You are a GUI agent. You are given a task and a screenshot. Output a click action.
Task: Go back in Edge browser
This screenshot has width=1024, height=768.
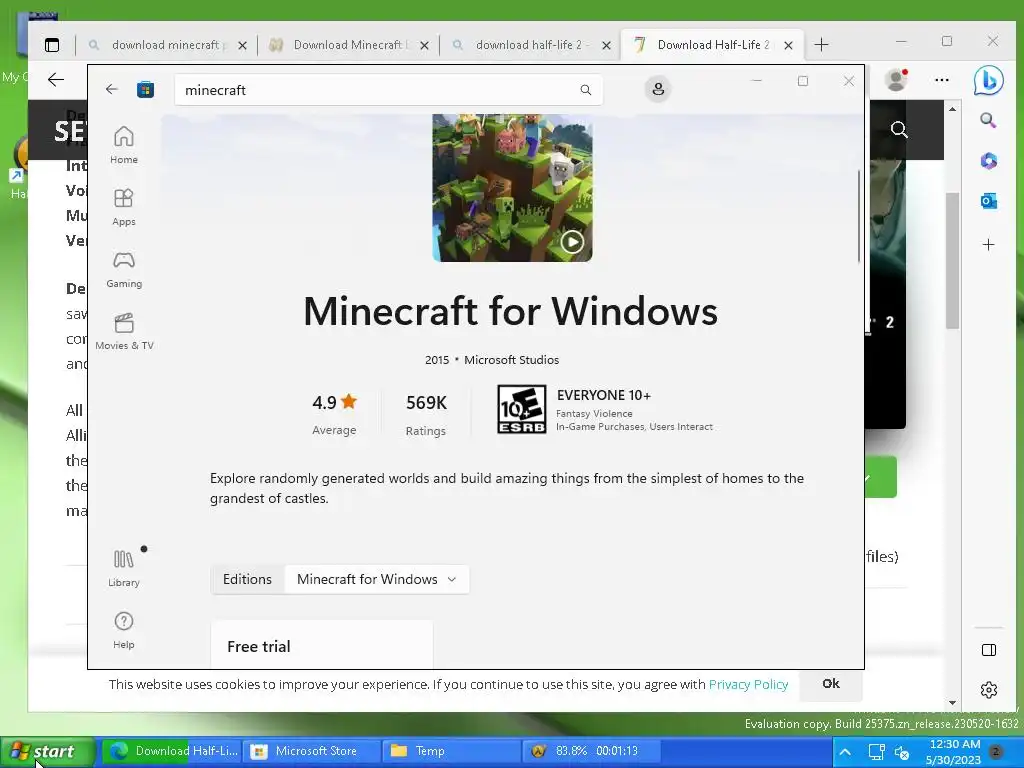[x=56, y=80]
